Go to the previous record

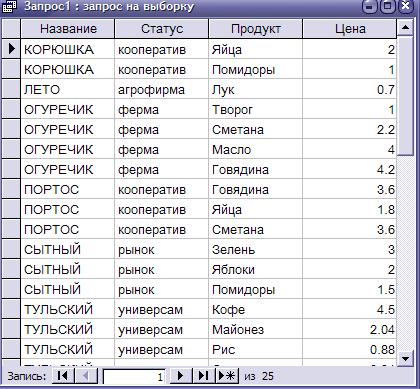[x=86, y=376]
